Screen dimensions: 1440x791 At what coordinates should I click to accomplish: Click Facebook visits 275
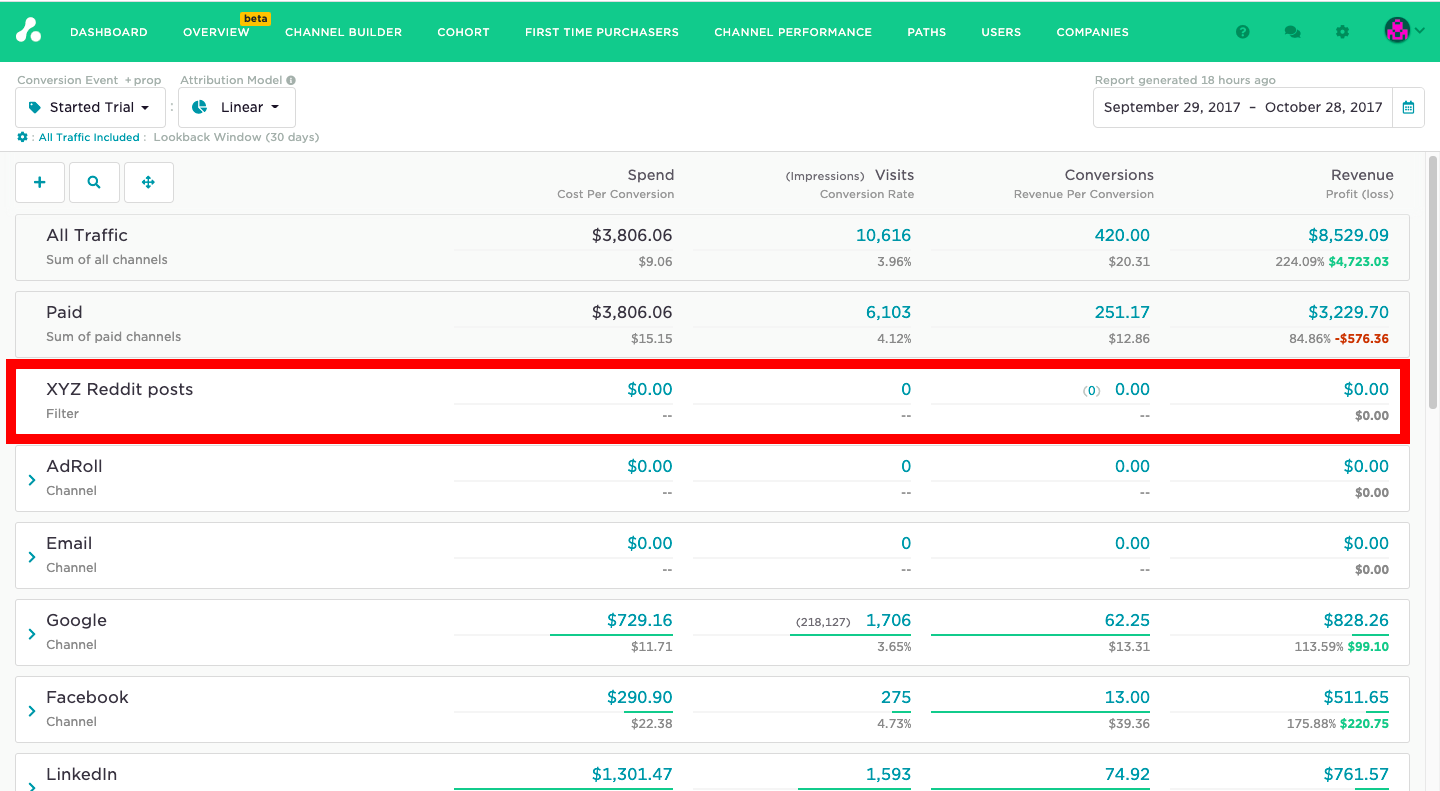(x=896, y=697)
